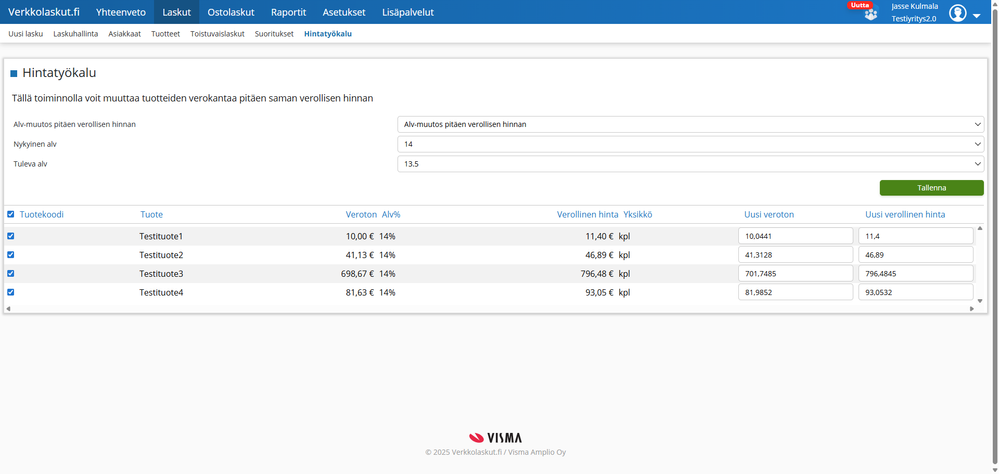Toggle the select-all checkbox beside Tuotekoodi
Viewport: 999px width, 474px height.
(11, 215)
